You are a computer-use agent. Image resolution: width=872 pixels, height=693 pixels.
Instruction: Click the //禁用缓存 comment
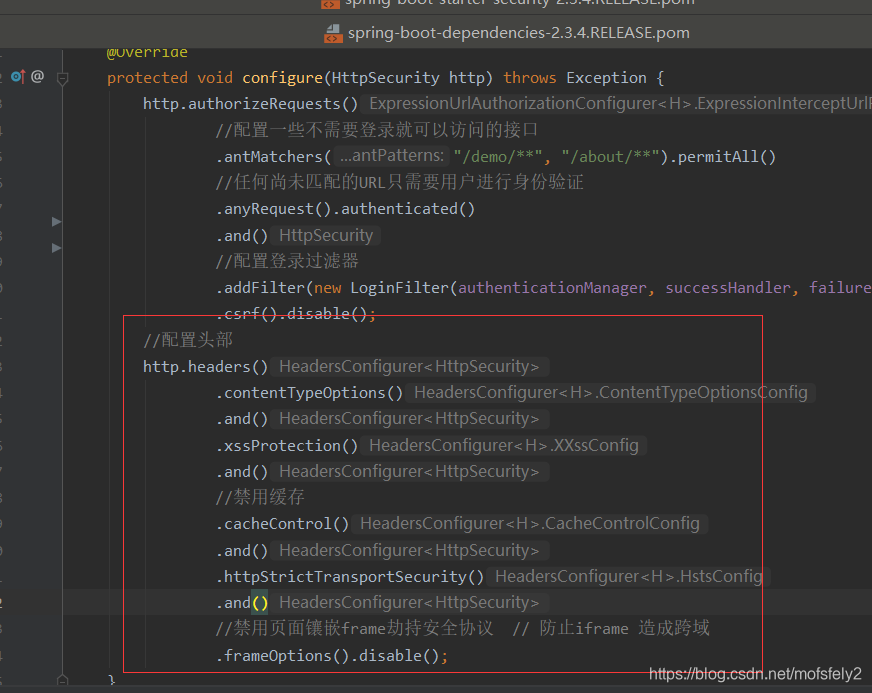point(260,497)
